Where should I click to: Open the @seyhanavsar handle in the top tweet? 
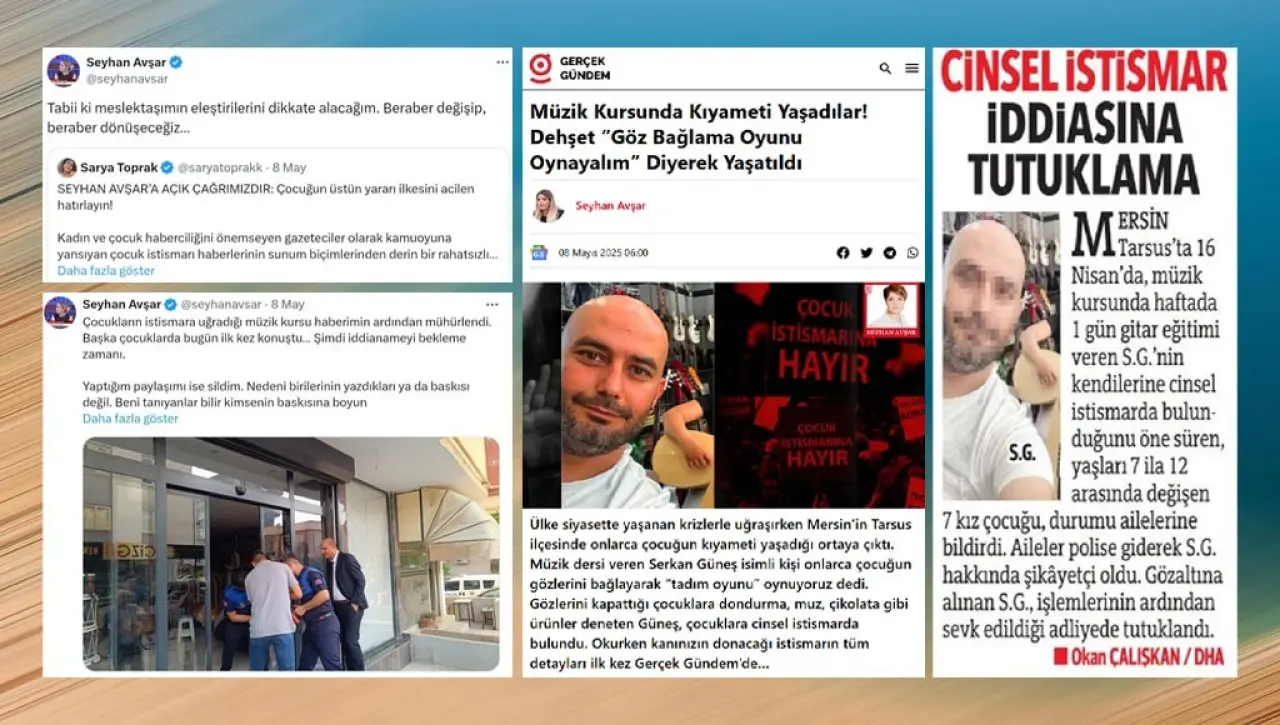coord(127,78)
